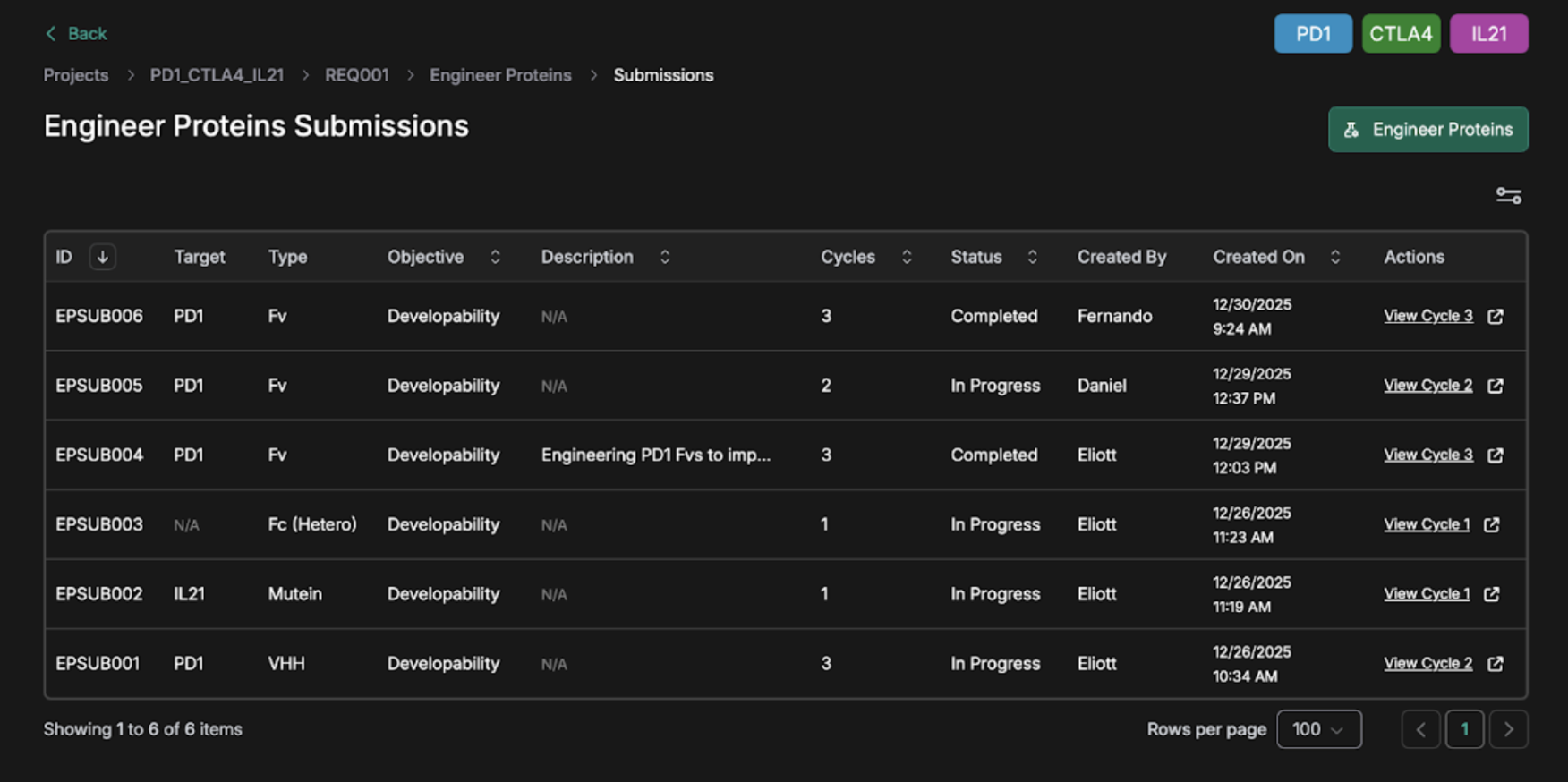The width and height of the screenshot is (1568, 782).
Task: Select the purple IL21 target tag
Action: [x=1488, y=34]
